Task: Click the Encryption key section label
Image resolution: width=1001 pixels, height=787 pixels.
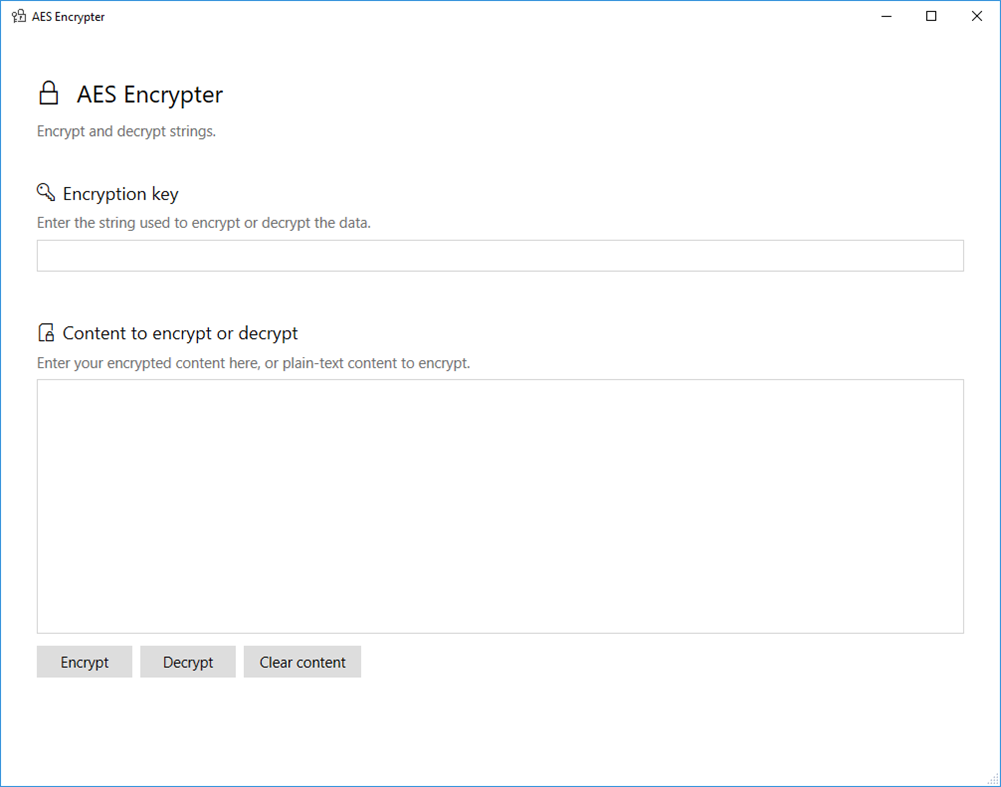Action: point(121,193)
